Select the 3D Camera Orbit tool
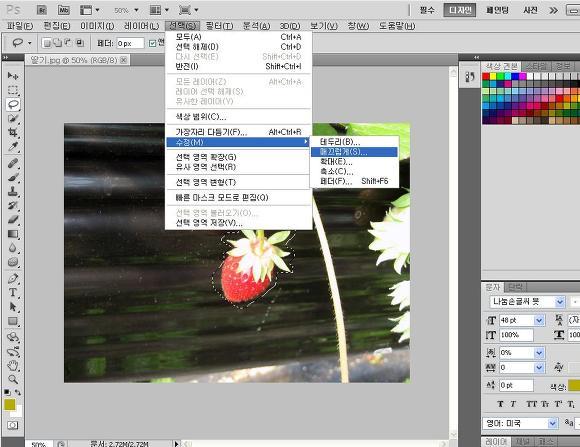580x447 pixels. (x=13, y=351)
